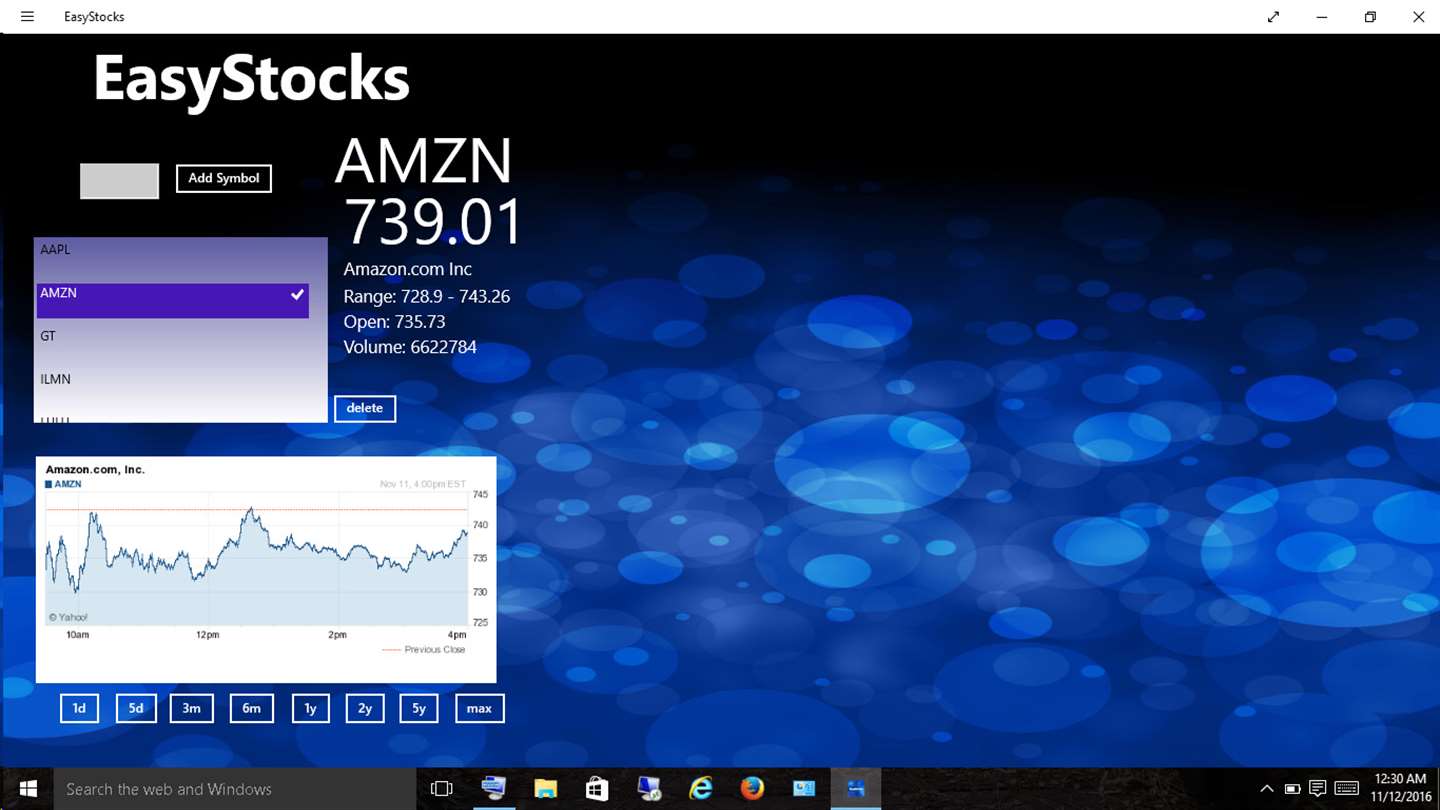Show the max chart range

click(480, 708)
